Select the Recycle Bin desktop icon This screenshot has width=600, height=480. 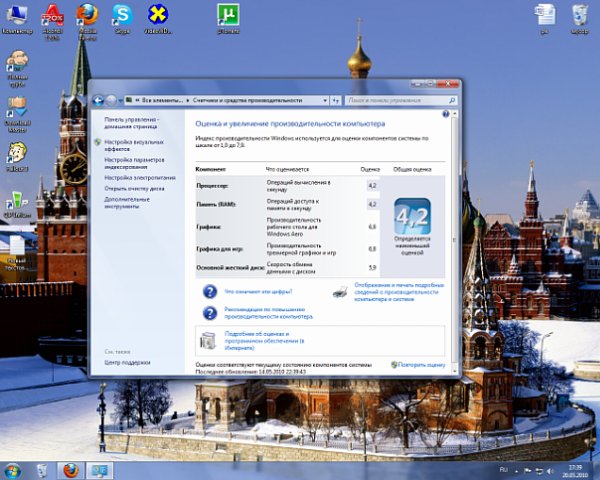click(x=580, y=19)
